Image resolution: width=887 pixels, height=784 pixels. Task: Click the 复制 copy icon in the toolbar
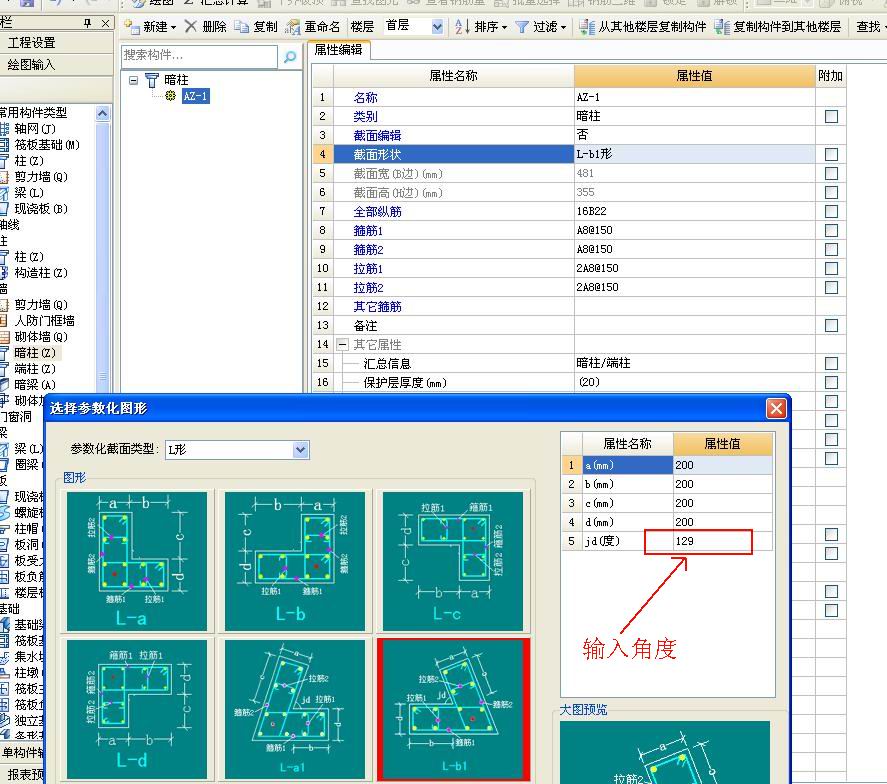242,26
